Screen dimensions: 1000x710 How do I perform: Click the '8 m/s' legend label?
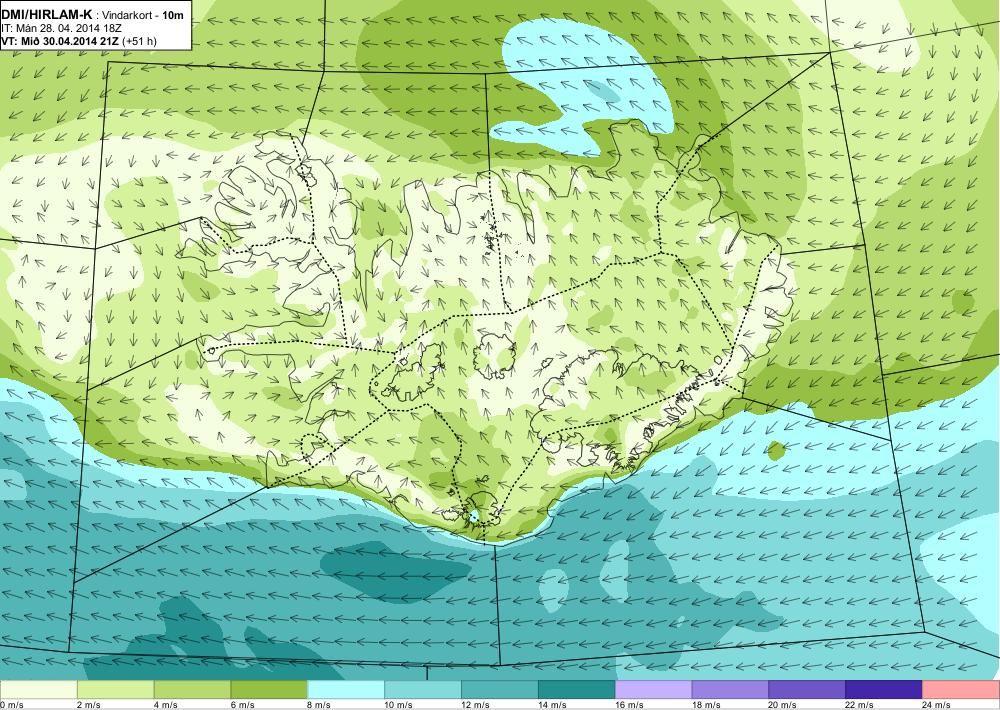(320, 705)
